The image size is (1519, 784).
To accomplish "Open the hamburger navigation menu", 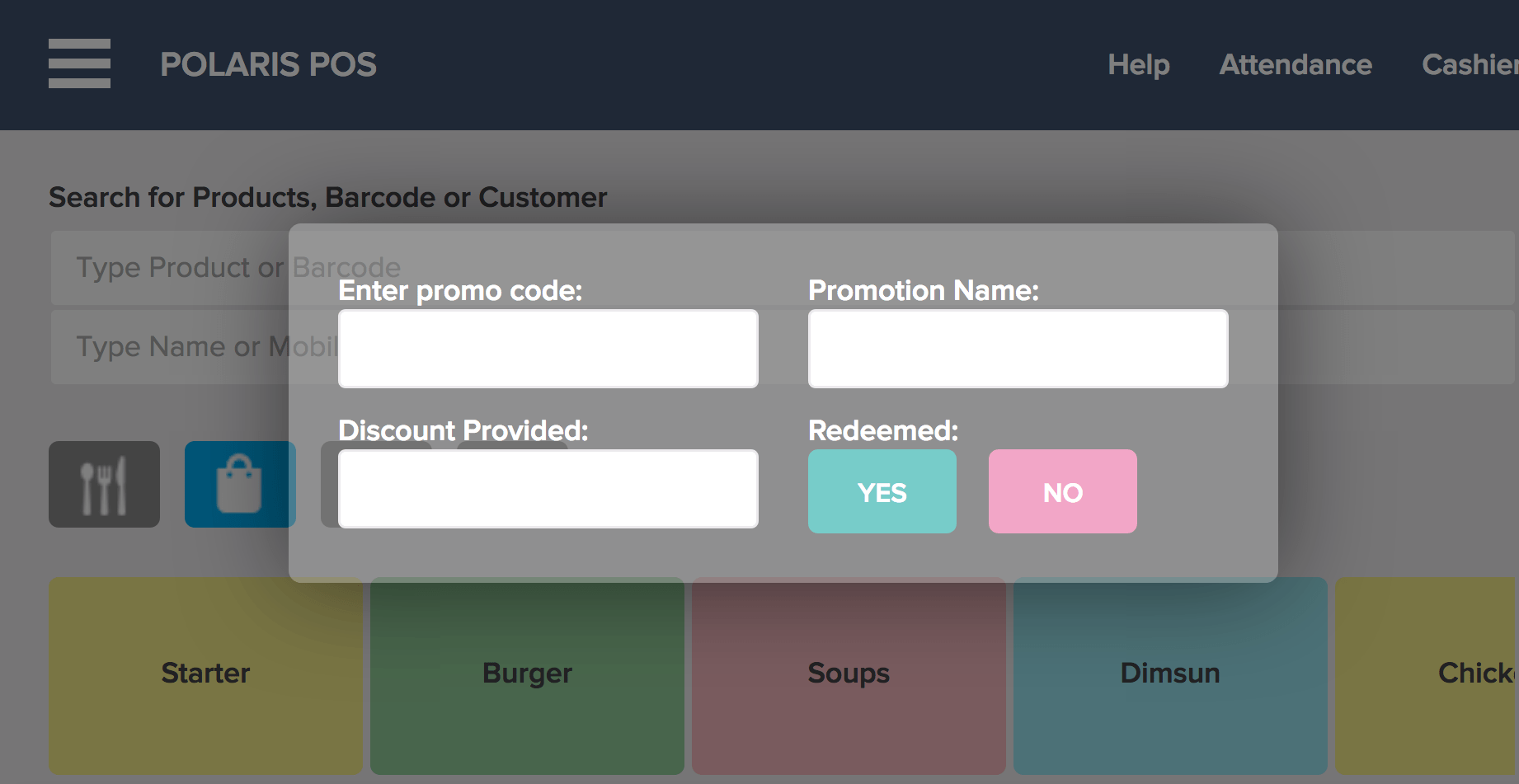I will click(x=79, y=63).
